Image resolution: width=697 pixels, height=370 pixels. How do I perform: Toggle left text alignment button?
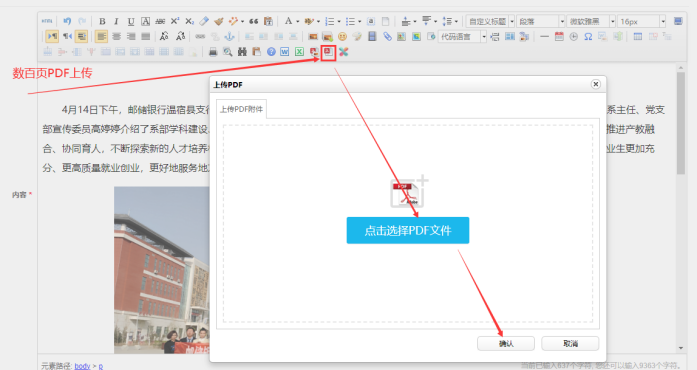[x=102, y=36]
